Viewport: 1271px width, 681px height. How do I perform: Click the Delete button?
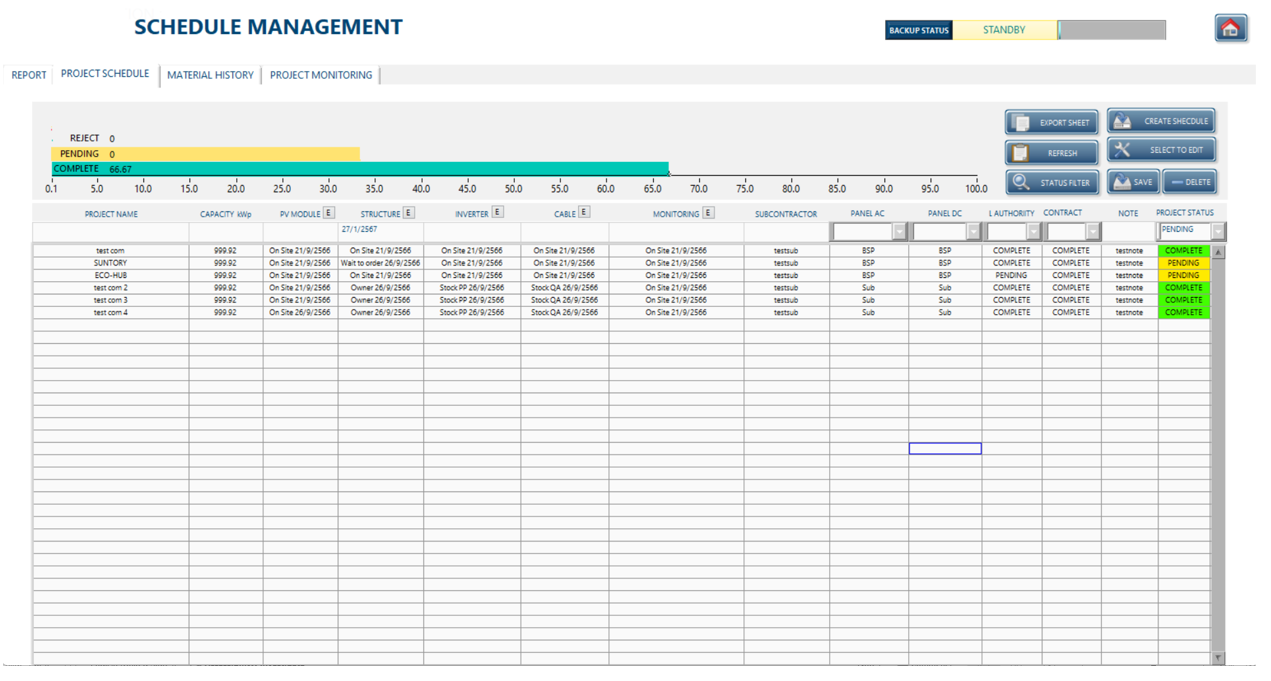point(1190,182)
